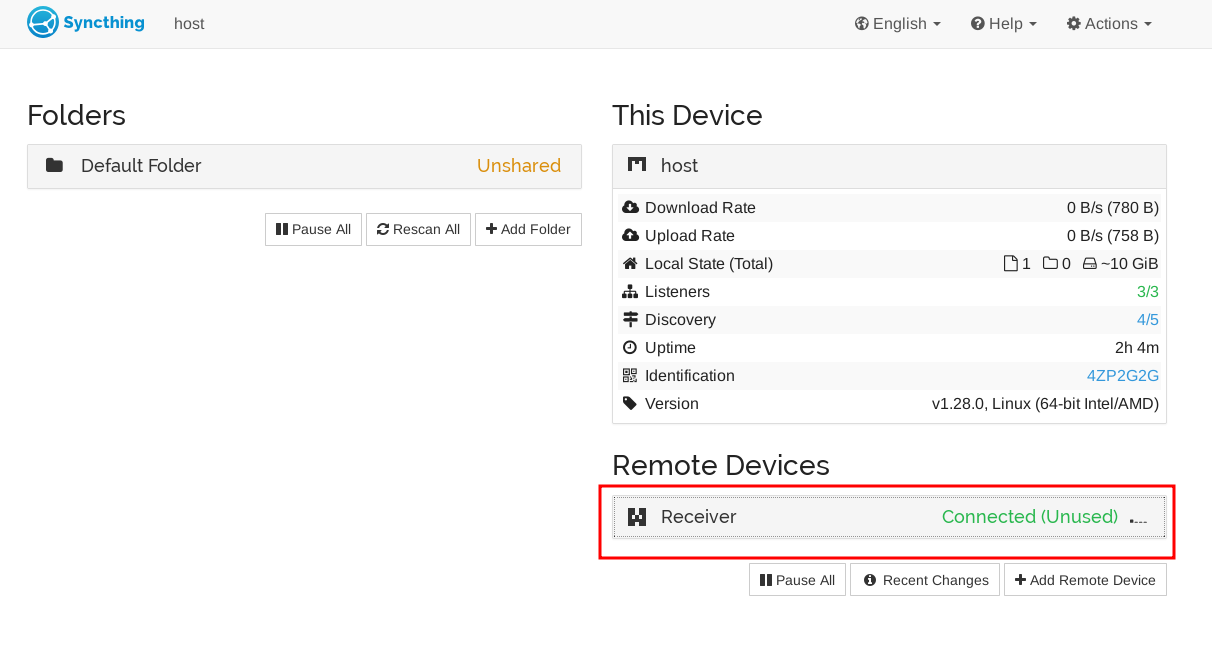Image resolution: width=1212 pixels, height=654 pixels.
Task: Click the Listeners network icon
Action: pyautogui.click(x=630, y=292)
